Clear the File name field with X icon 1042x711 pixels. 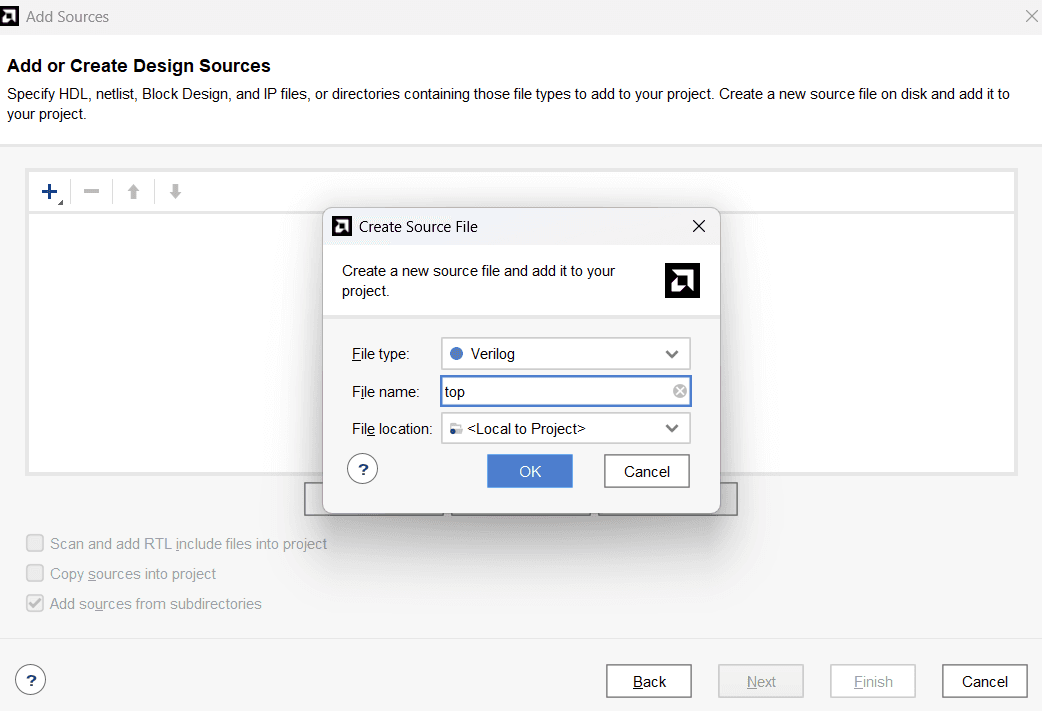point(680,391)
